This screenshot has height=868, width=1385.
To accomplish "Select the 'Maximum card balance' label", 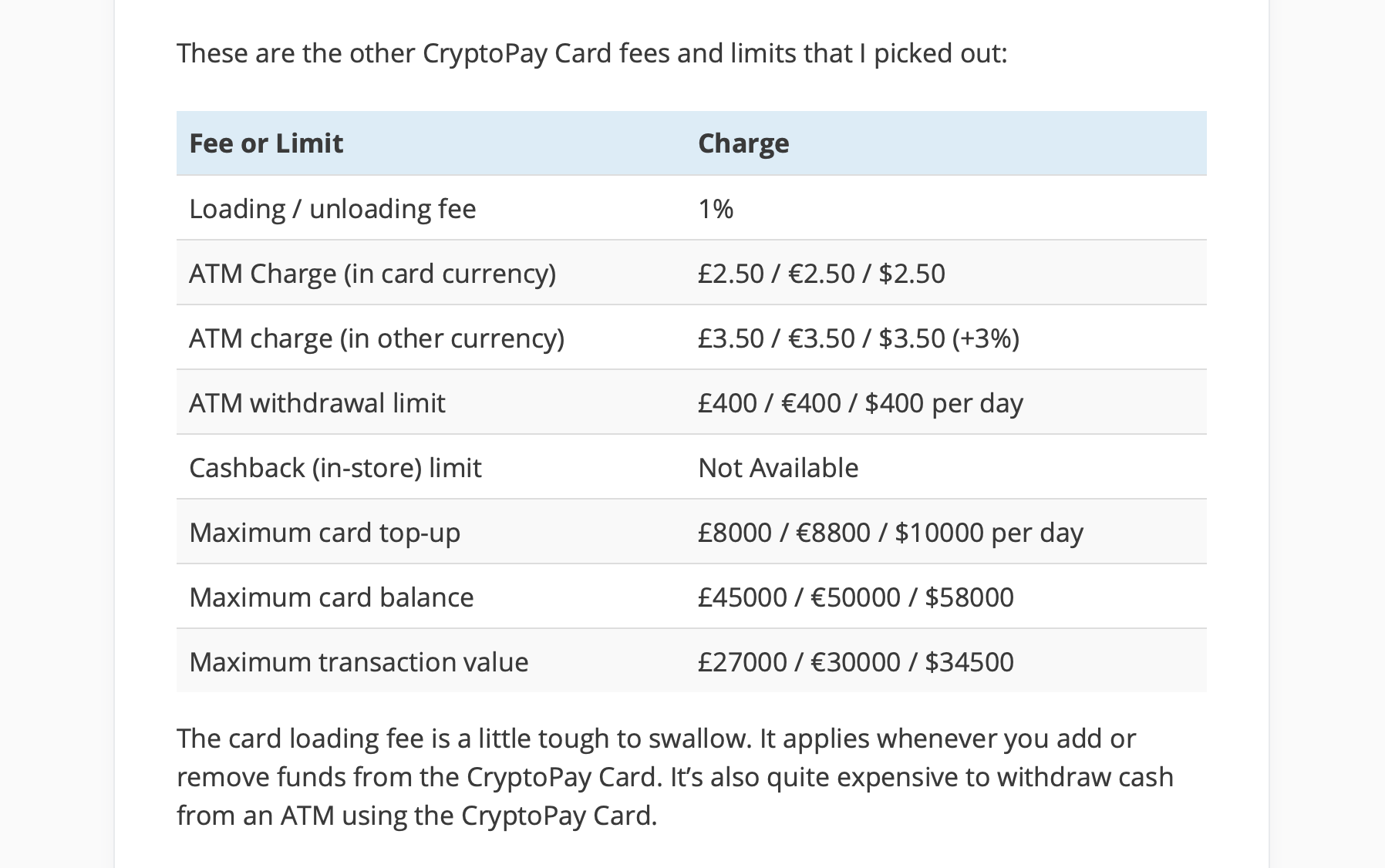I will (332, 597).
